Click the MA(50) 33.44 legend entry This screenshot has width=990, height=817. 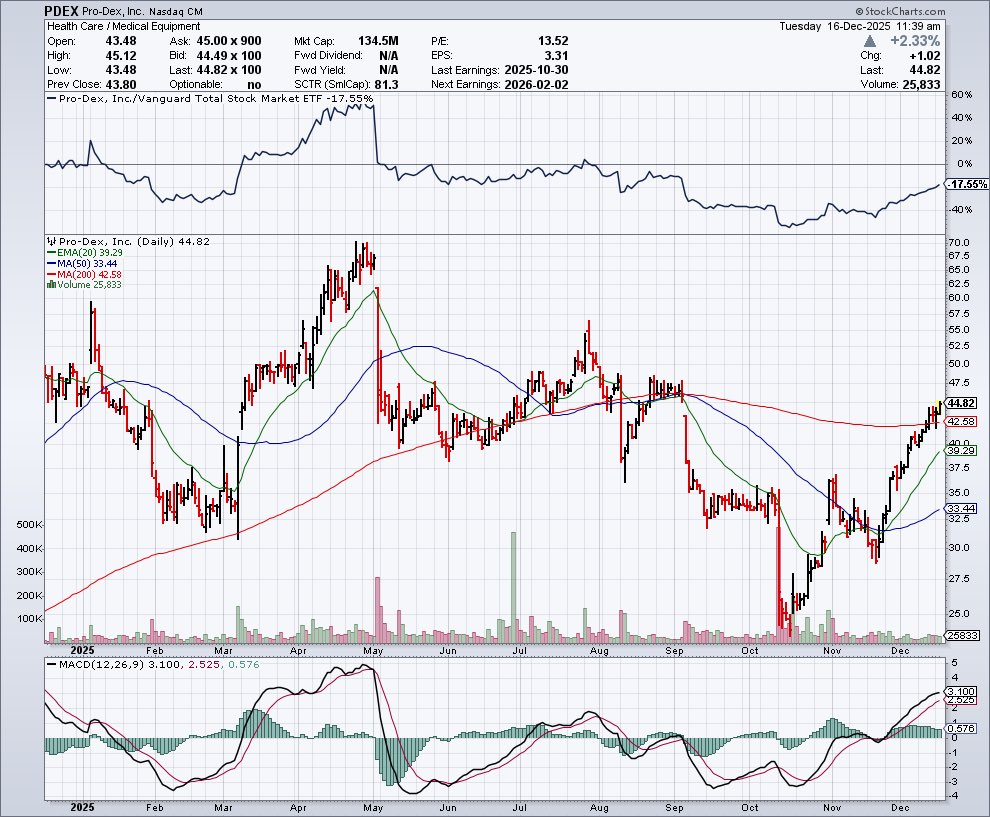[82, 263]
